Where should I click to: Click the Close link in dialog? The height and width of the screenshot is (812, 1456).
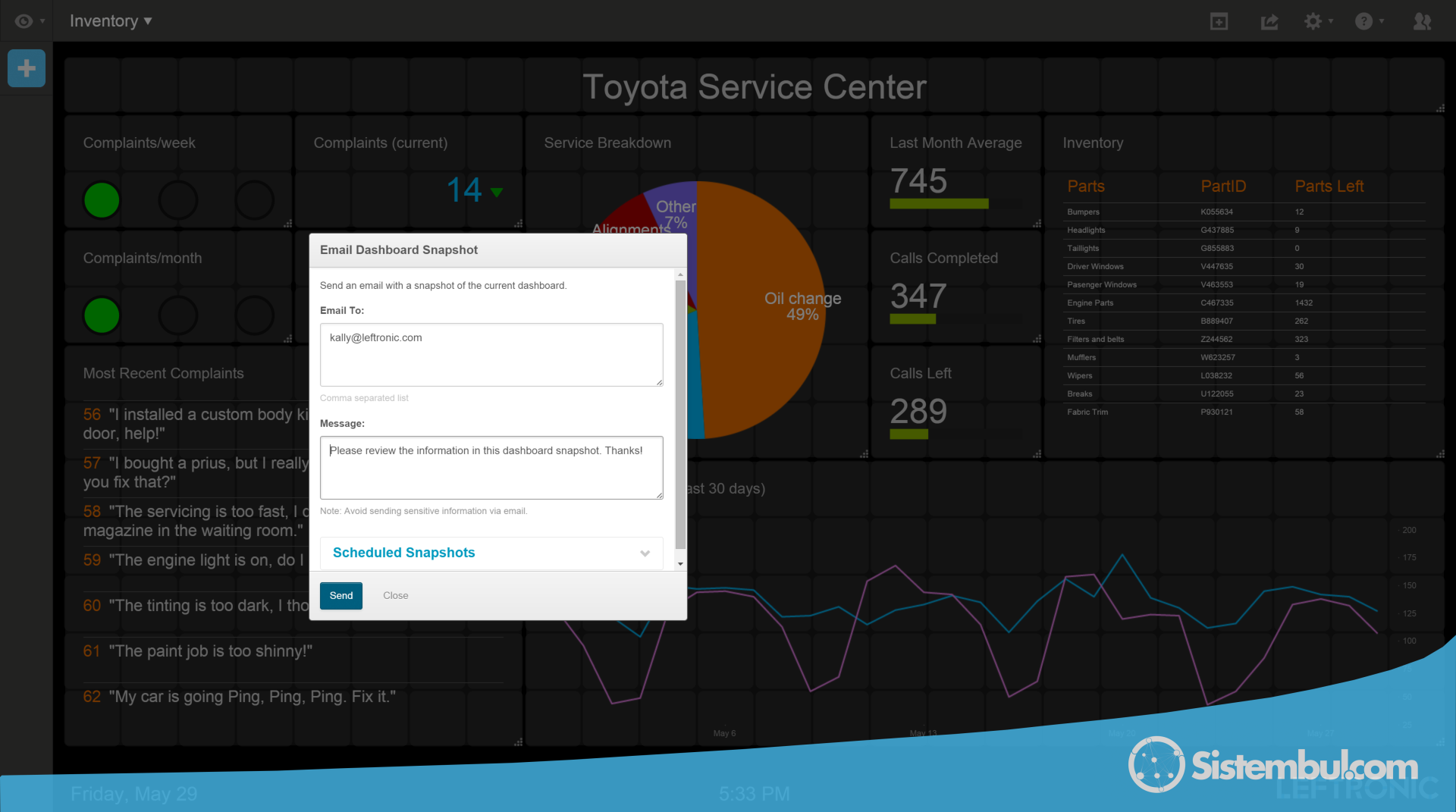point(395,595)
